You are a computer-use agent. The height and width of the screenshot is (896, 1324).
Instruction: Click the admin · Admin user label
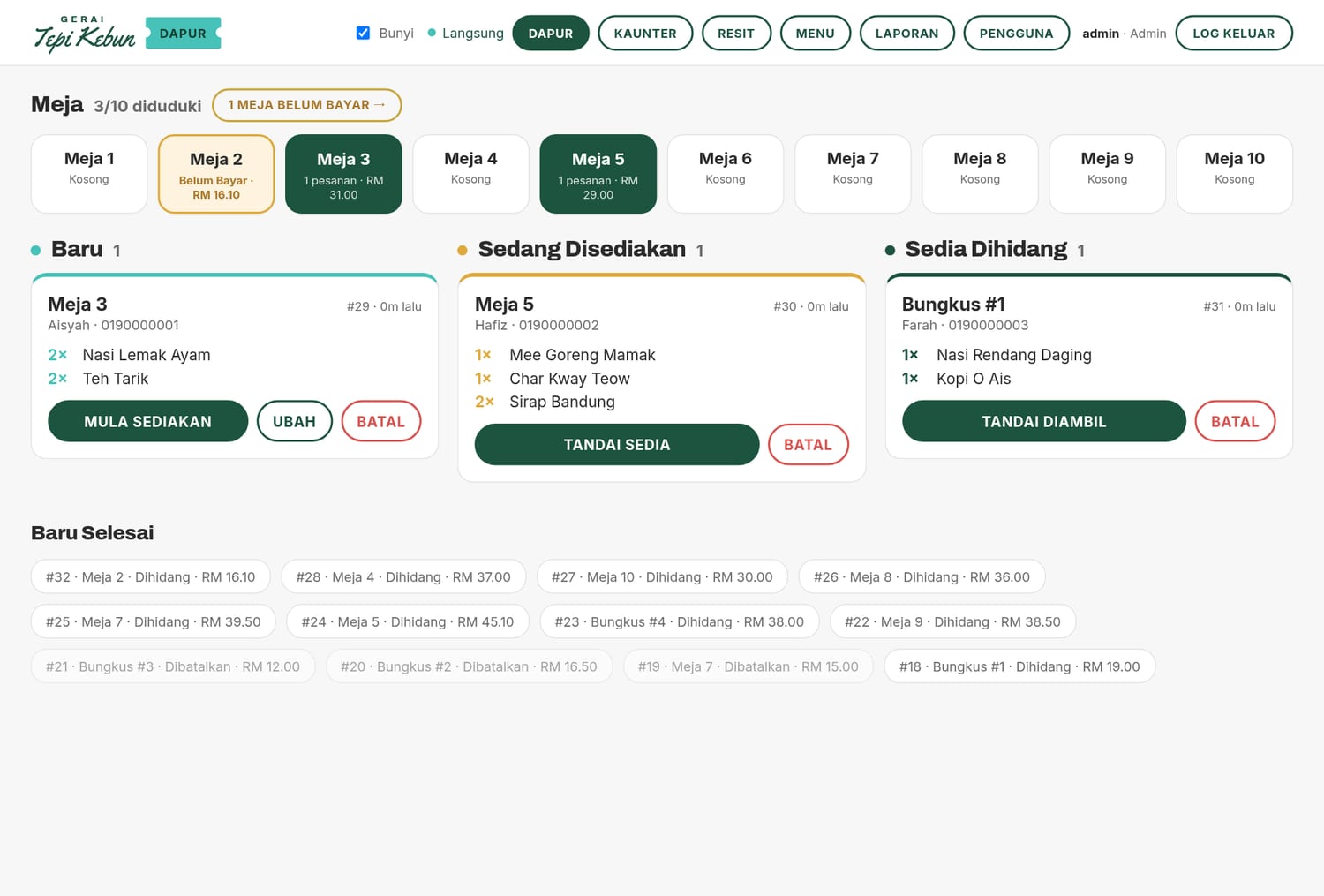click(1125, 34)
